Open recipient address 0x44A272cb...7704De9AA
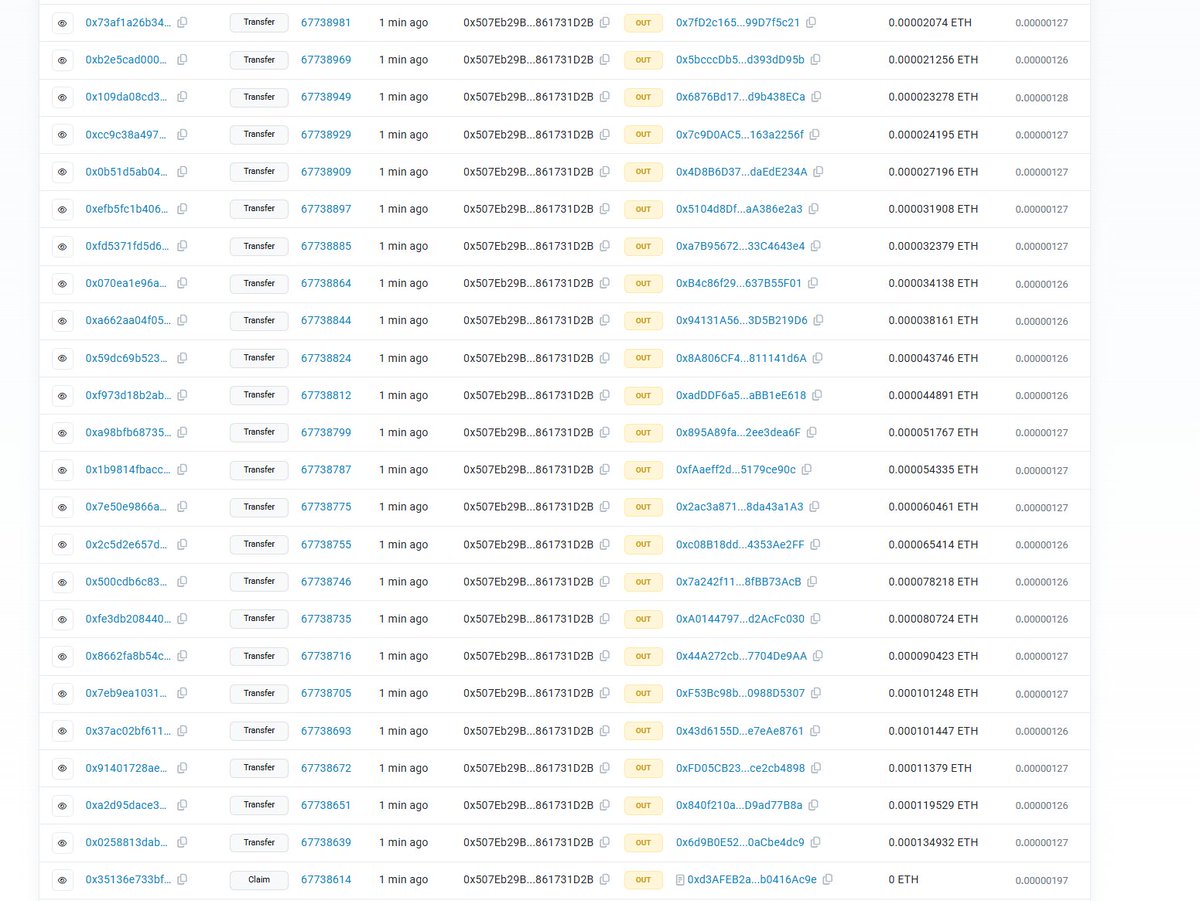 click(742, 656)
